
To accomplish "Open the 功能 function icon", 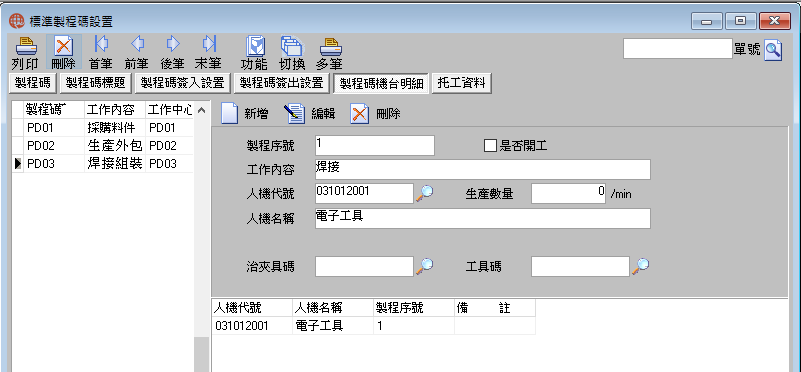I will [255, 46].
